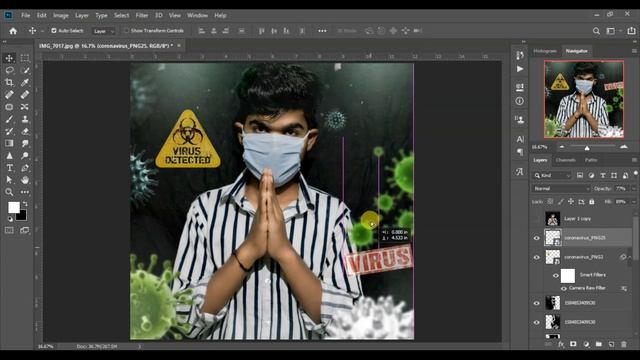
Task: Toggle Quick Mask mode icon
Action: tap(9, 231)
